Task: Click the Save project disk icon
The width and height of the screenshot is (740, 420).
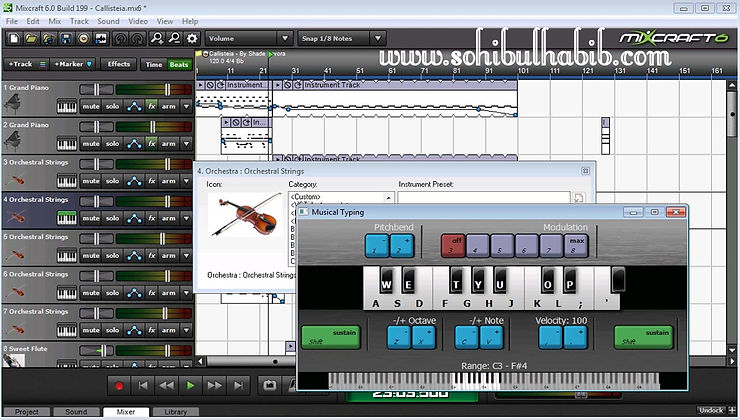Action: tap(66, 38)
